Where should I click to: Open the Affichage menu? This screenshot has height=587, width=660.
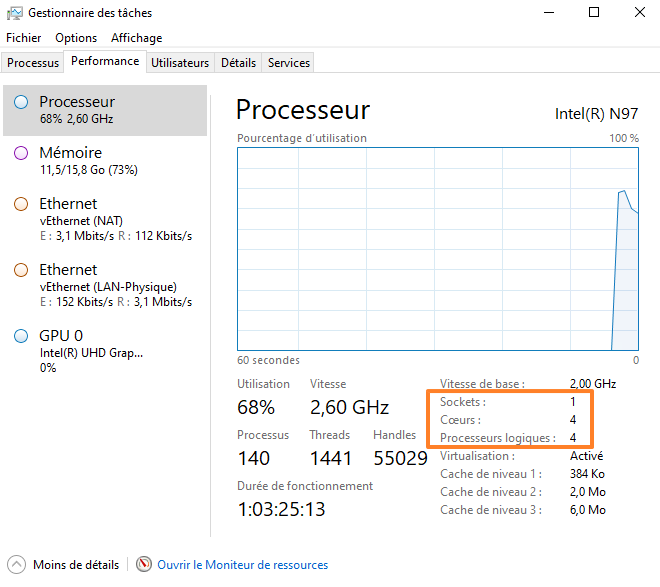pos(136,38)
